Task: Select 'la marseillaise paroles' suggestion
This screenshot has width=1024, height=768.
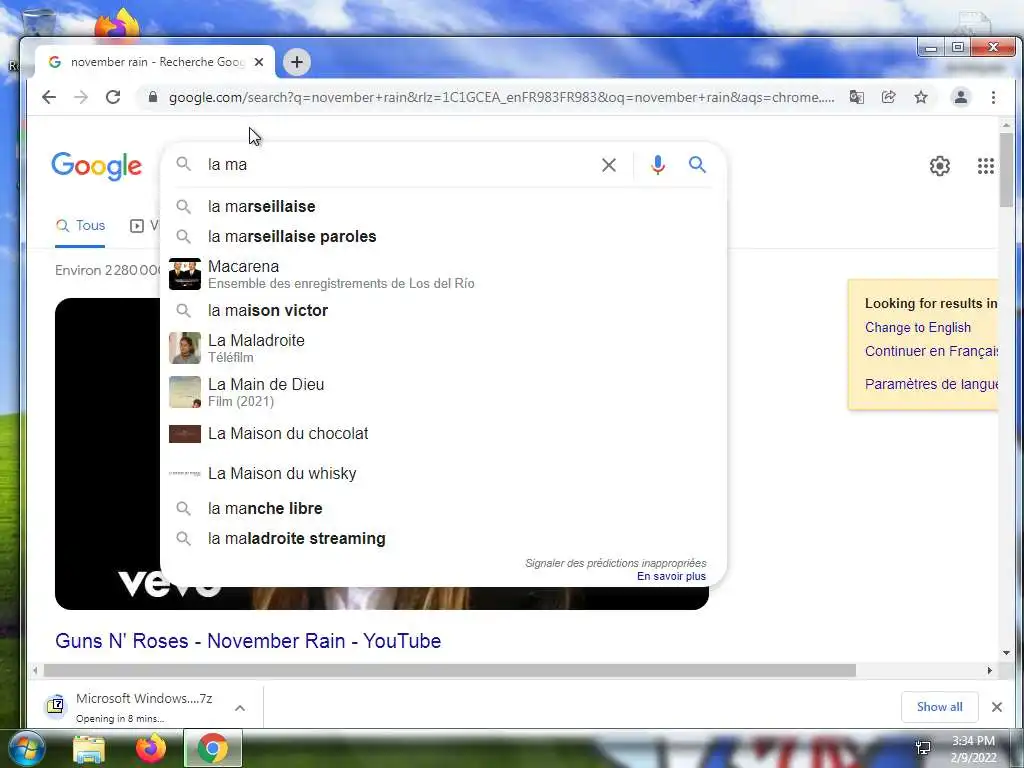Action: (x=443, y=236)
